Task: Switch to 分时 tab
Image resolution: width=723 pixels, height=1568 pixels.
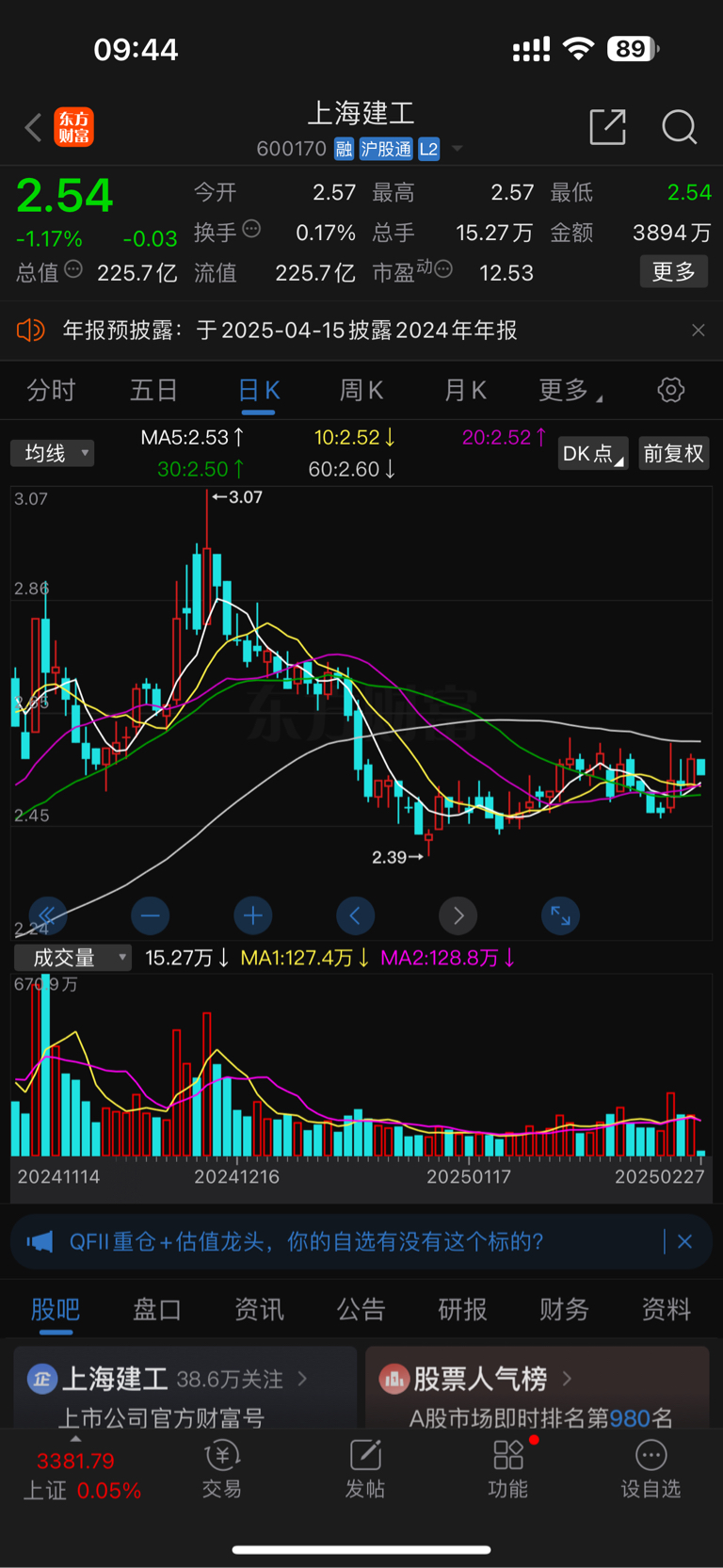Action: pos(51,391)
